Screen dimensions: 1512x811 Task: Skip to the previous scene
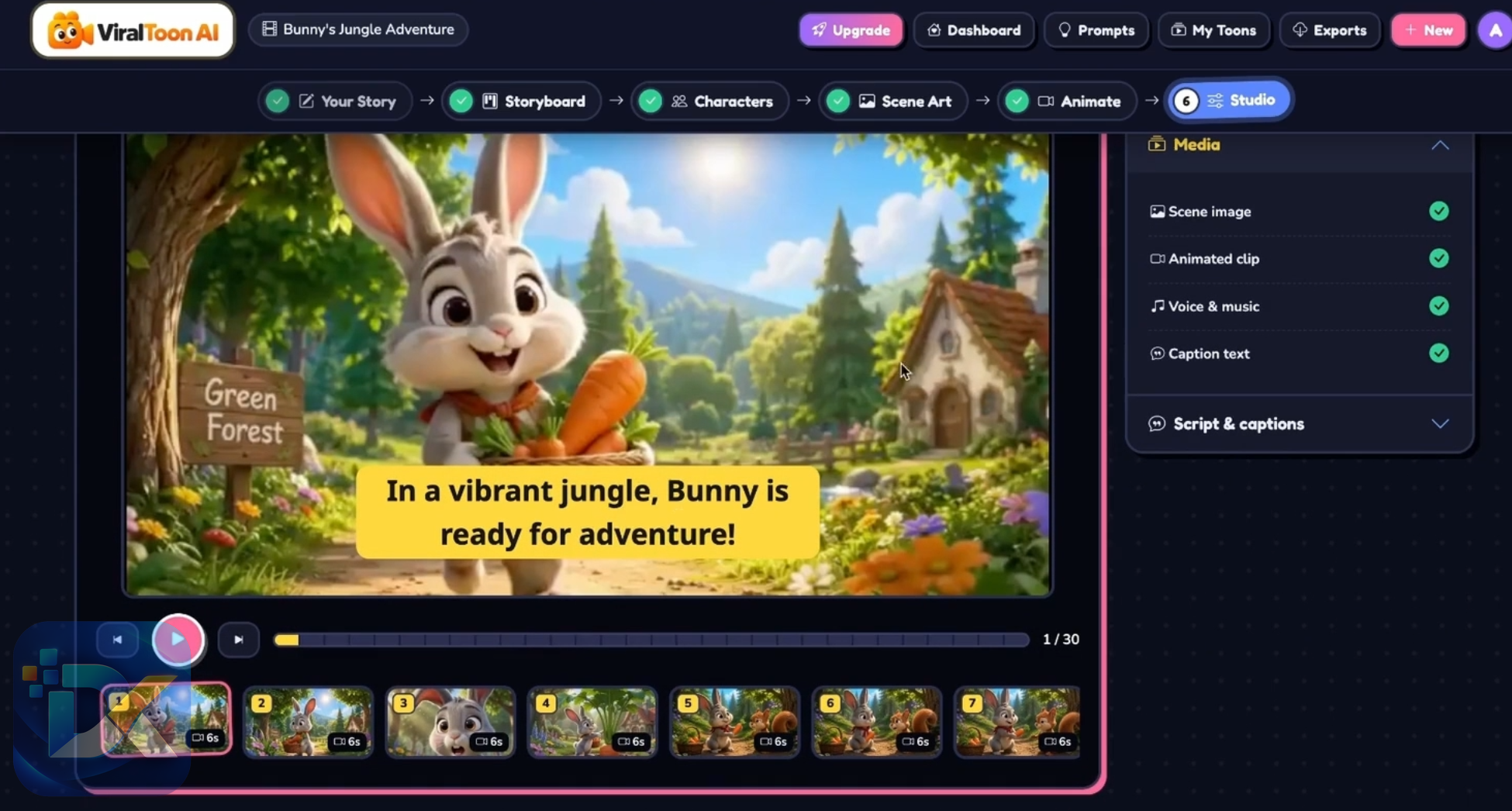[117, 640]
